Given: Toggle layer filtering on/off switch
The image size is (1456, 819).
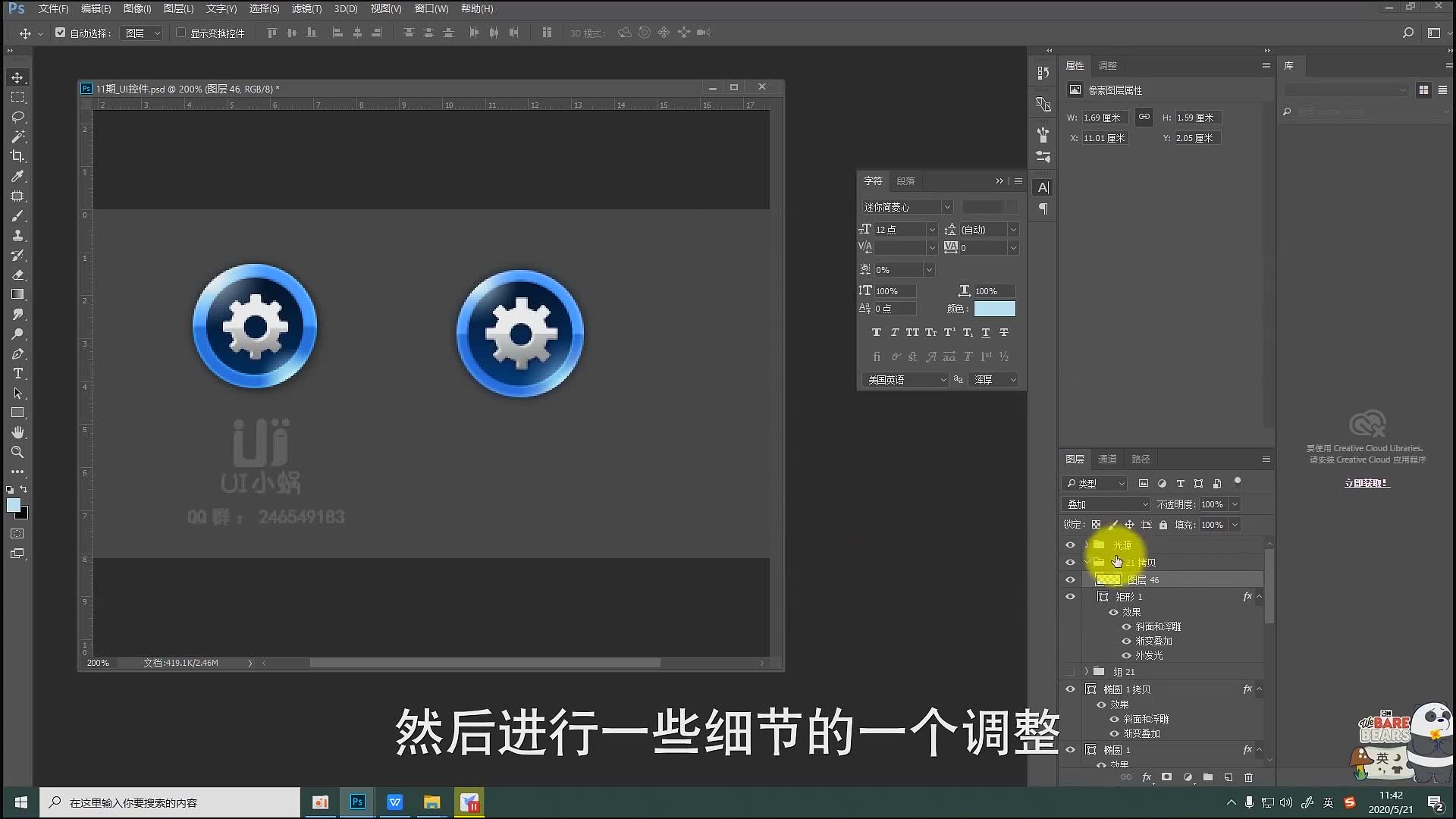Looking at the screenshot, I should [1238, 482].
